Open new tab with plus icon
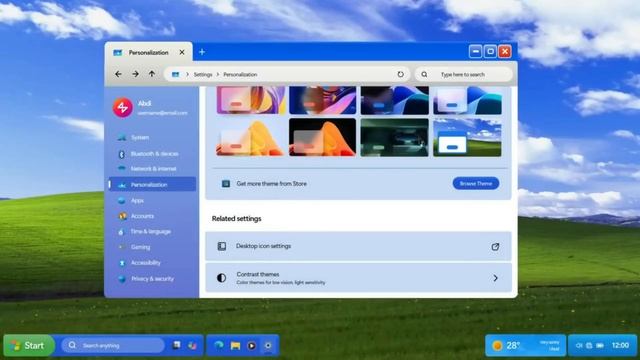This screenshot has height=360, width=640. 202,52
